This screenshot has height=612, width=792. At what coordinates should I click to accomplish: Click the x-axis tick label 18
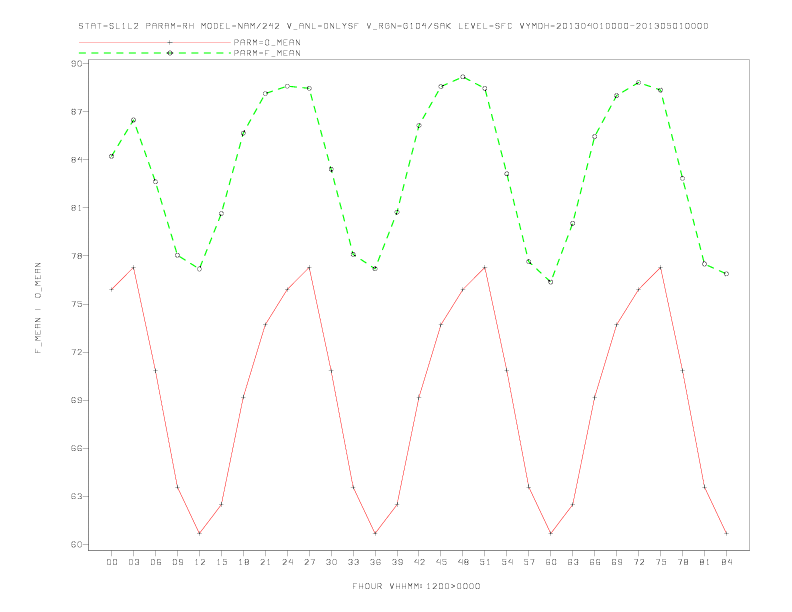(x=243, y=562)
